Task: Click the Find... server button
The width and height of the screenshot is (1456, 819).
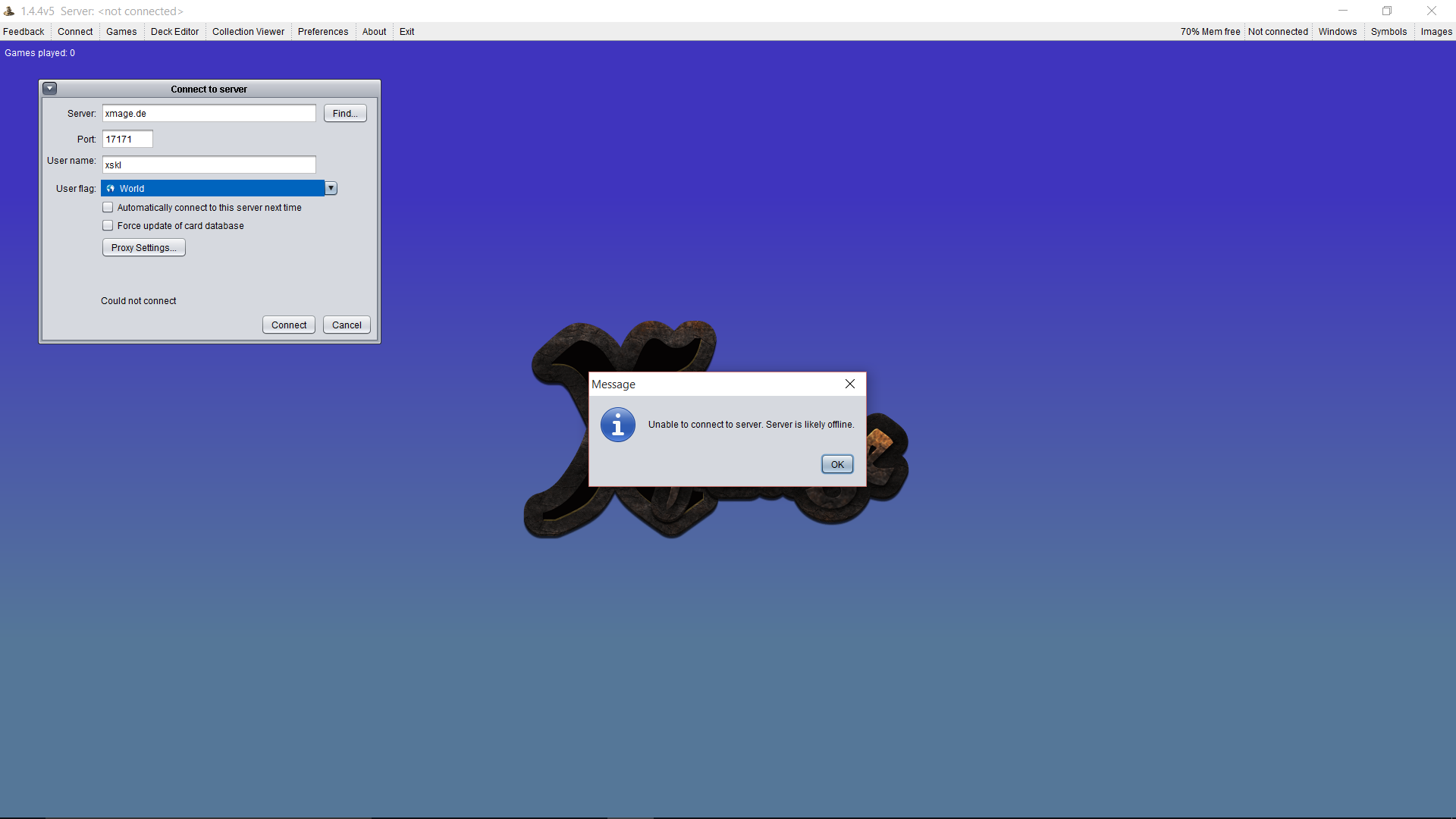Action: coord(345,114)
